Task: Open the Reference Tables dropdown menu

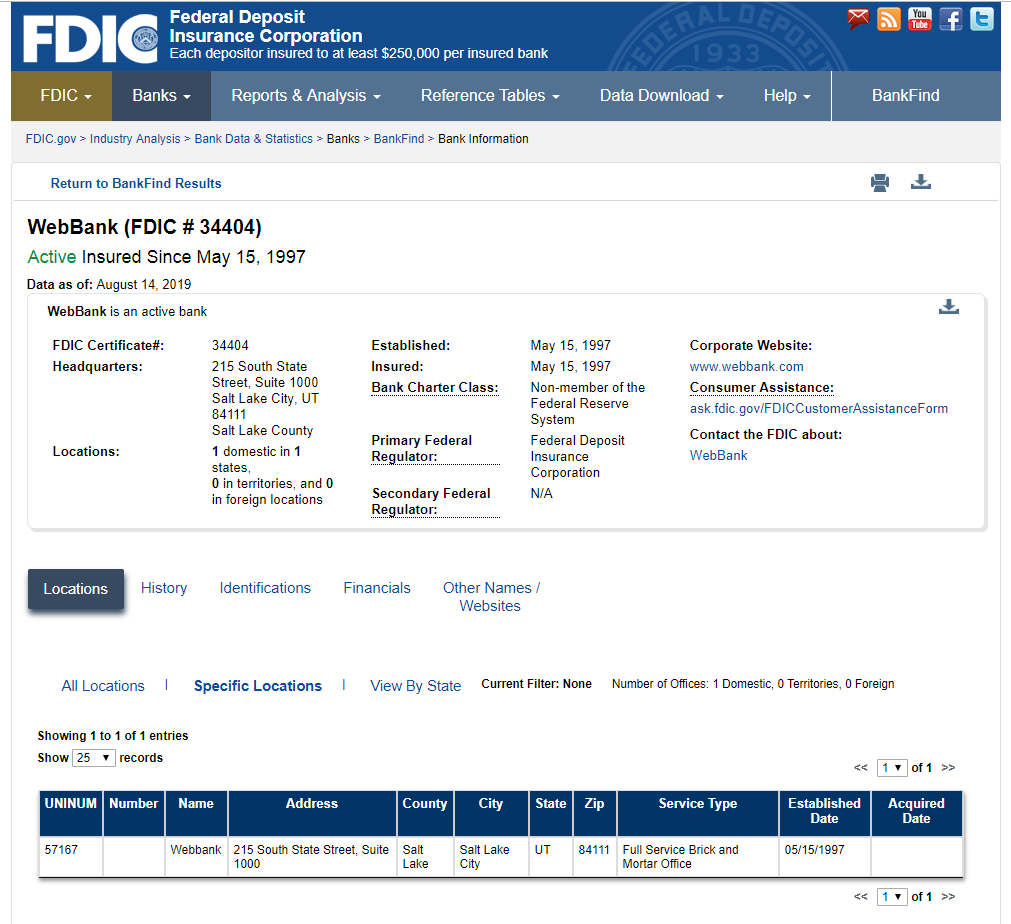Action: [x=490, y=95]
